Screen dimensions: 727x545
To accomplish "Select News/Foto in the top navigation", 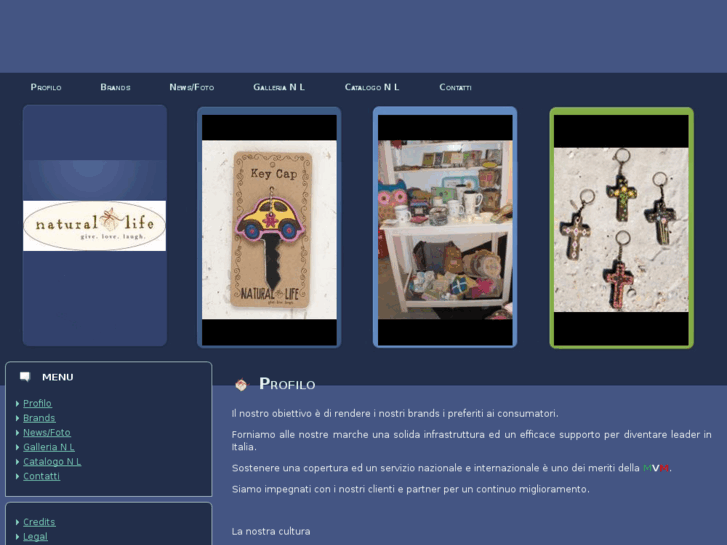I will pos(191,87).
